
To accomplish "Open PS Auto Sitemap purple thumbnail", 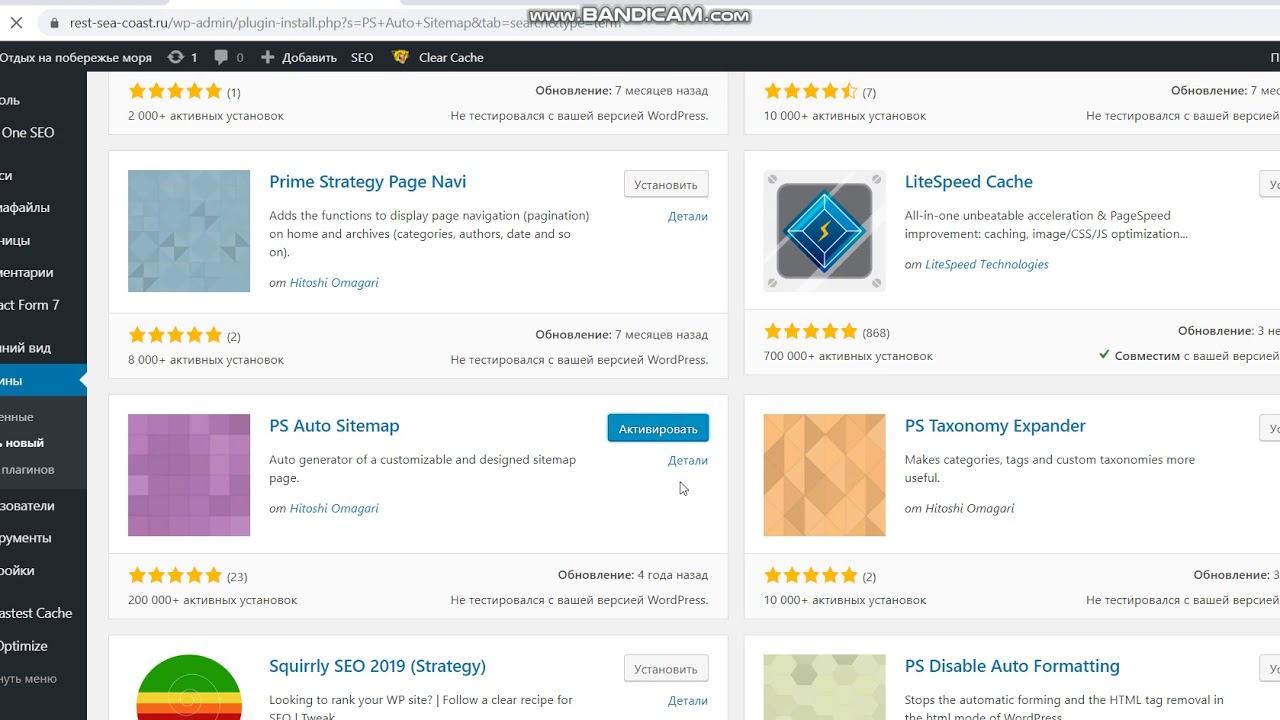I will pos(189,475).
